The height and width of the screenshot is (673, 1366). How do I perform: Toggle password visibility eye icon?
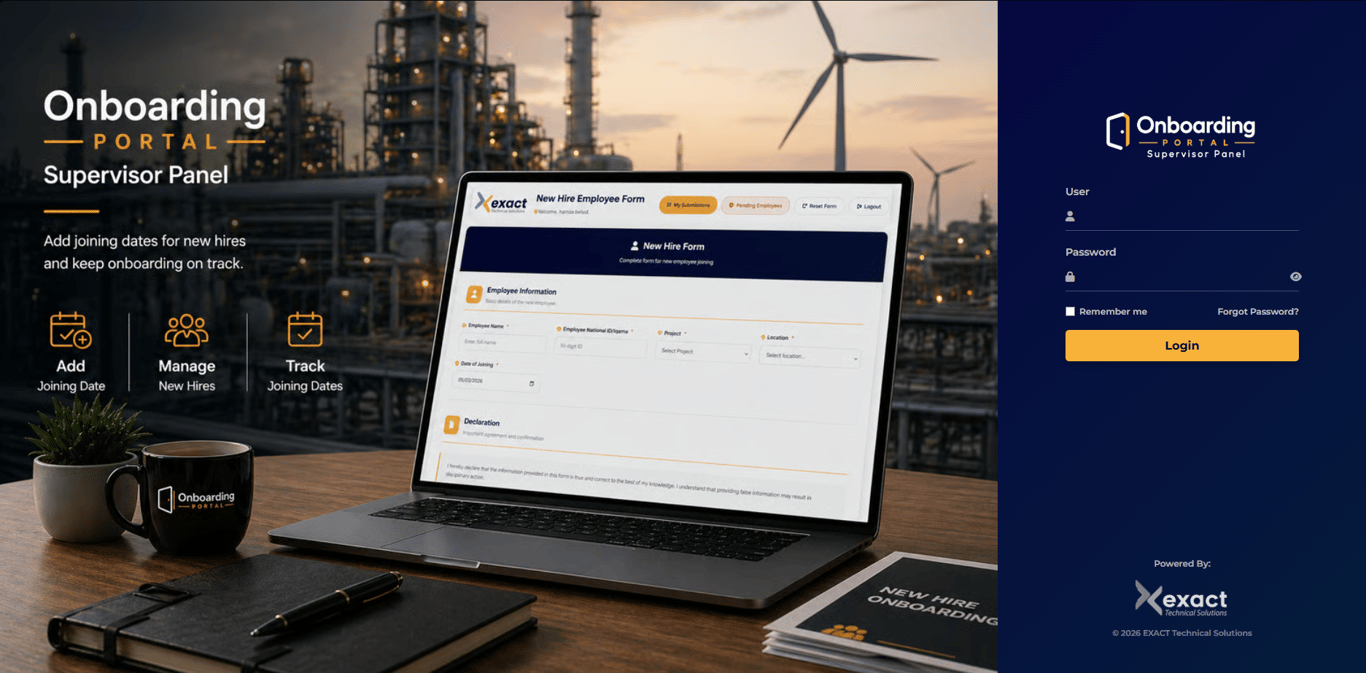(x=1295, y=277)
